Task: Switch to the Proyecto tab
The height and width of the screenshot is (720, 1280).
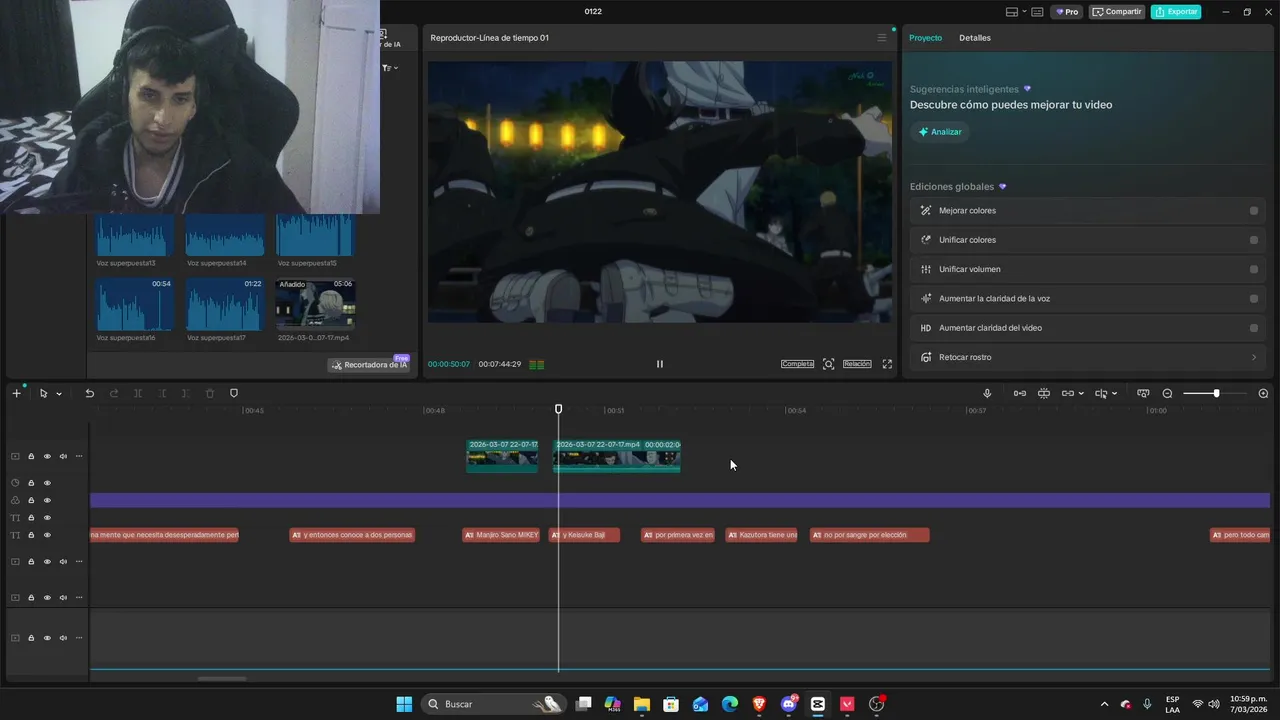Action: [925, 38]
